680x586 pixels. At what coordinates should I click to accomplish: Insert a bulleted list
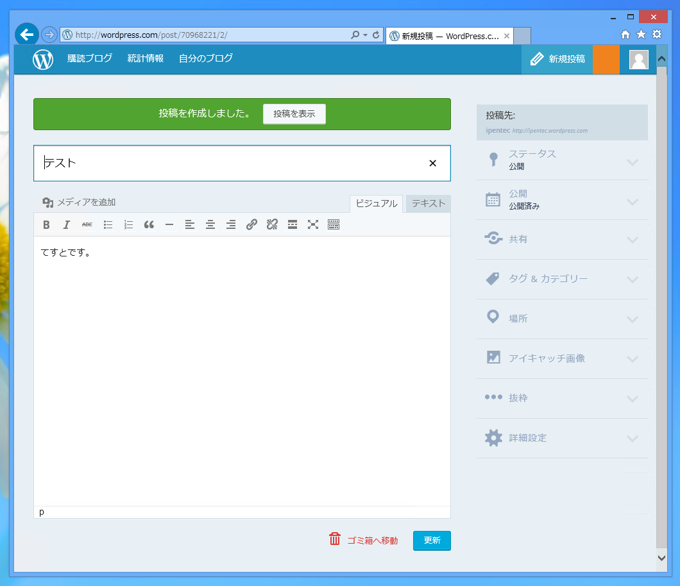[108, 225]
